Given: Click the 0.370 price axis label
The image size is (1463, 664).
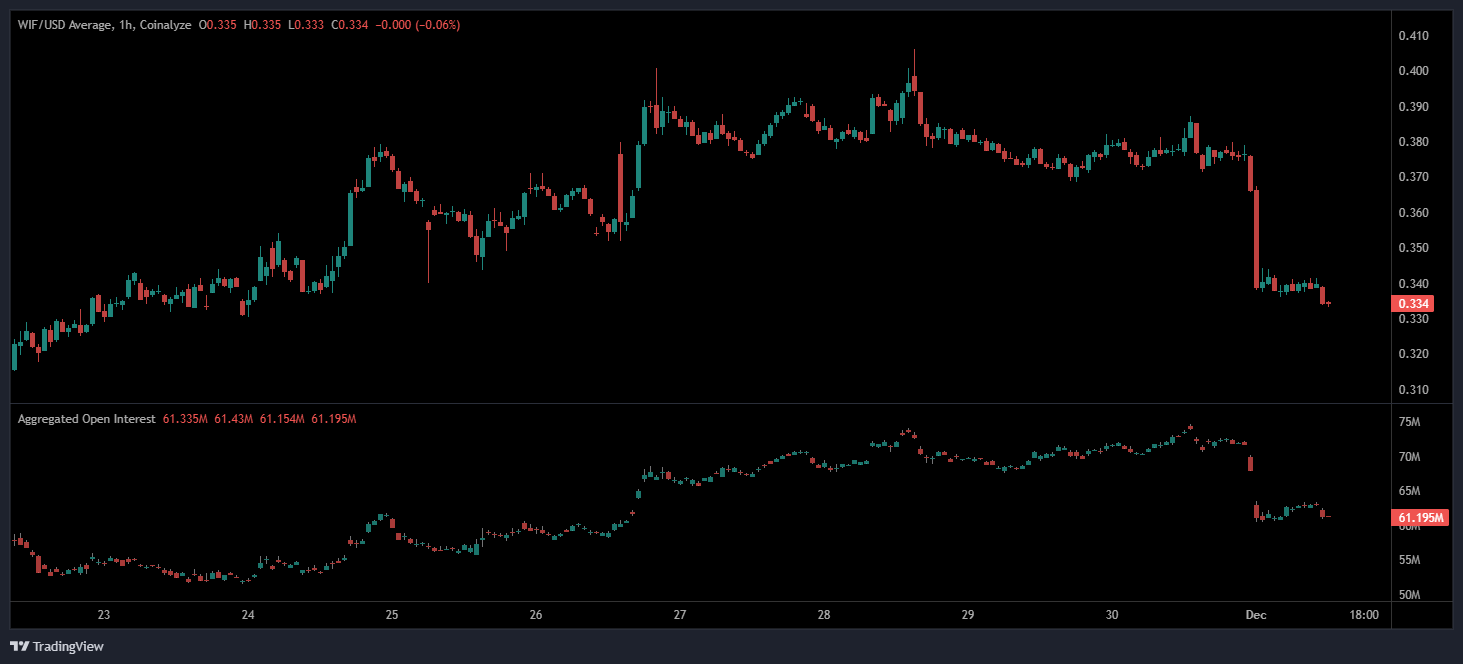Looking at the screenshot, I should tap(1414, 177).
